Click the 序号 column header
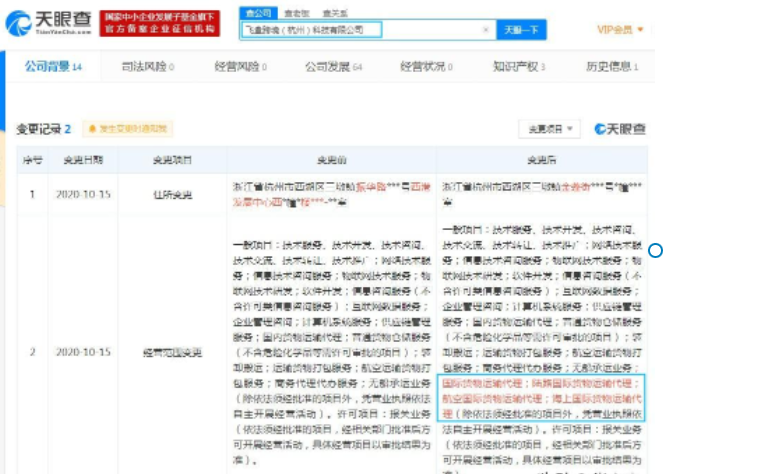The image size is (763, 474). coord(32,160)
